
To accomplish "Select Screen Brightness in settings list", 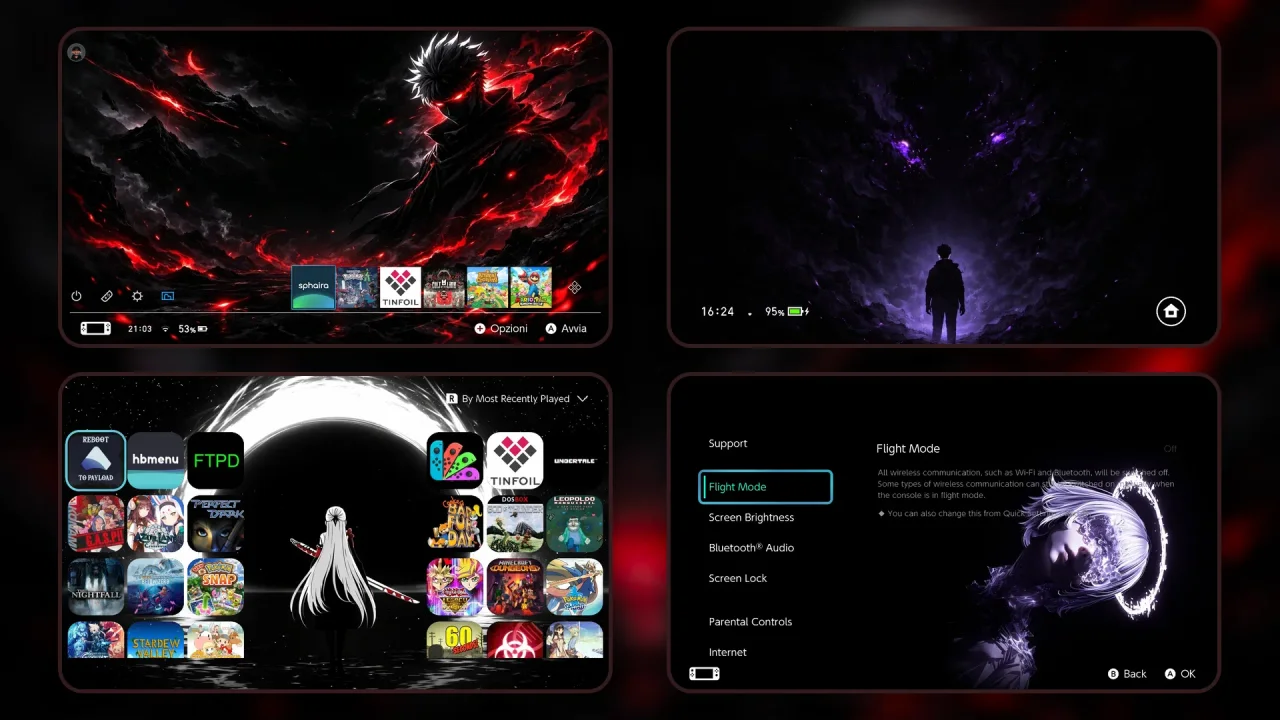I will click(x=751, y=517).
